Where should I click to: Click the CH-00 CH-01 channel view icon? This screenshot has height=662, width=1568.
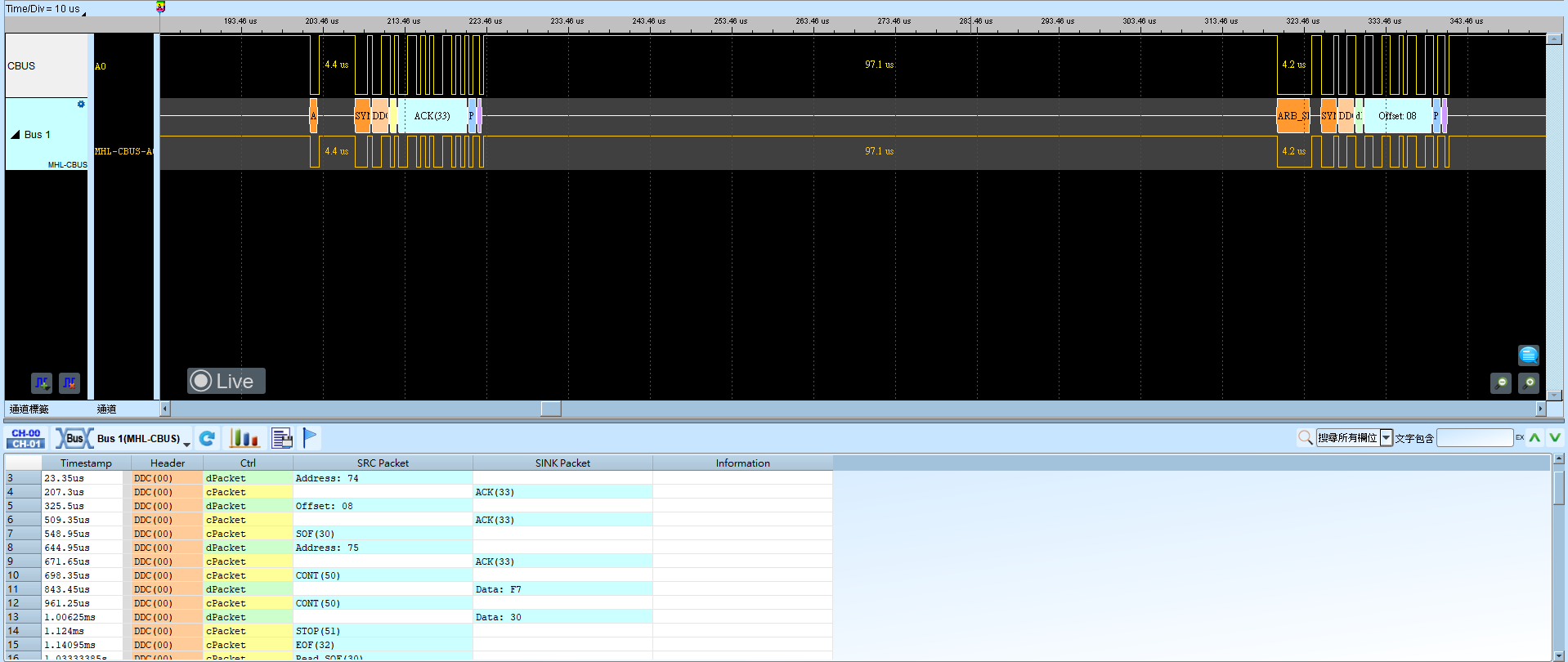[26, 439]
